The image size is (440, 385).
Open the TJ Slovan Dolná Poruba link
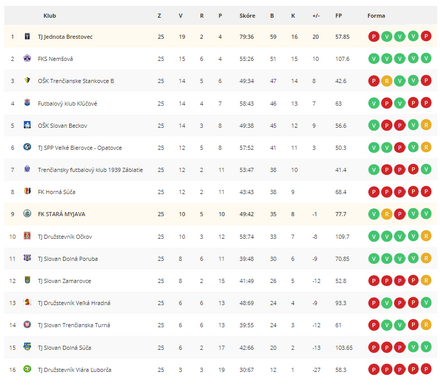pyautogui.click(x=68, y=259)
